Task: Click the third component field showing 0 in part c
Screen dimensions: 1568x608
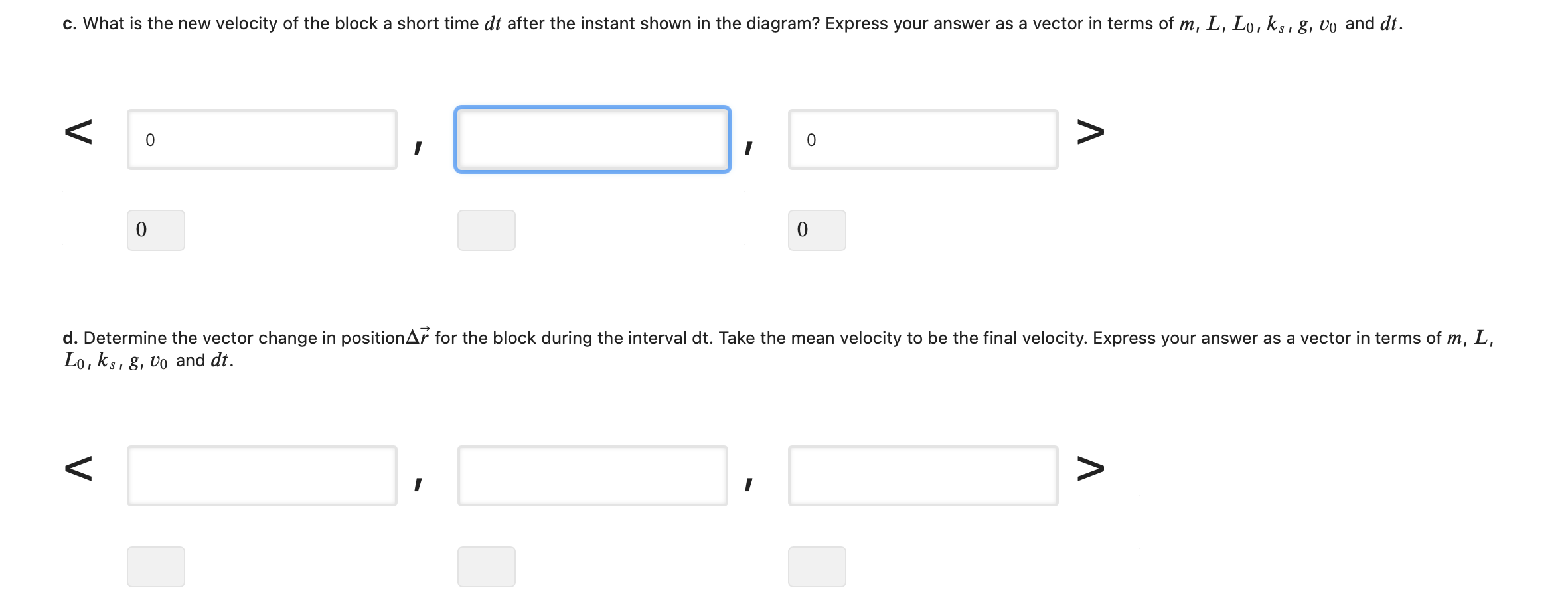Action: [x=923, y=139]
